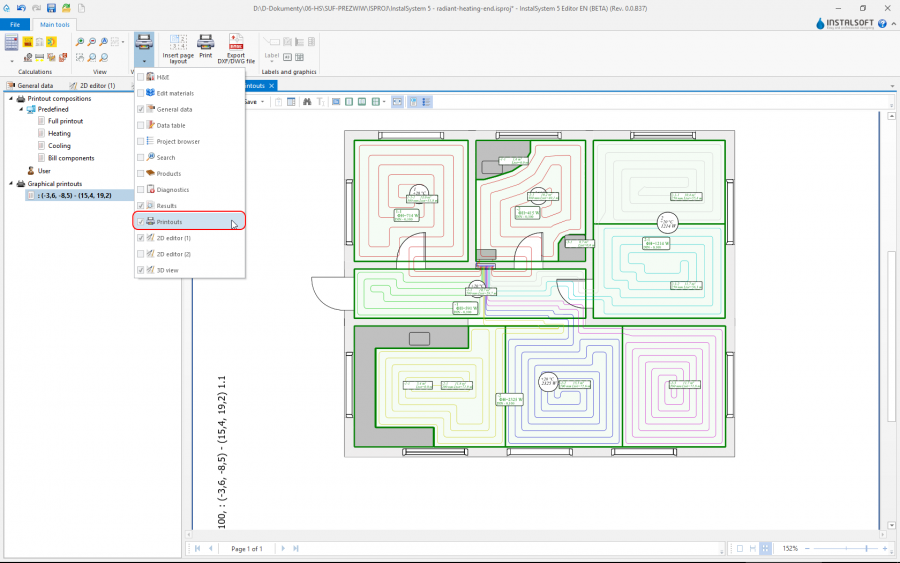This screenshot has height=563, width=900.
Task: Select the Bill components printout item
Action: (x=71, y=158)
